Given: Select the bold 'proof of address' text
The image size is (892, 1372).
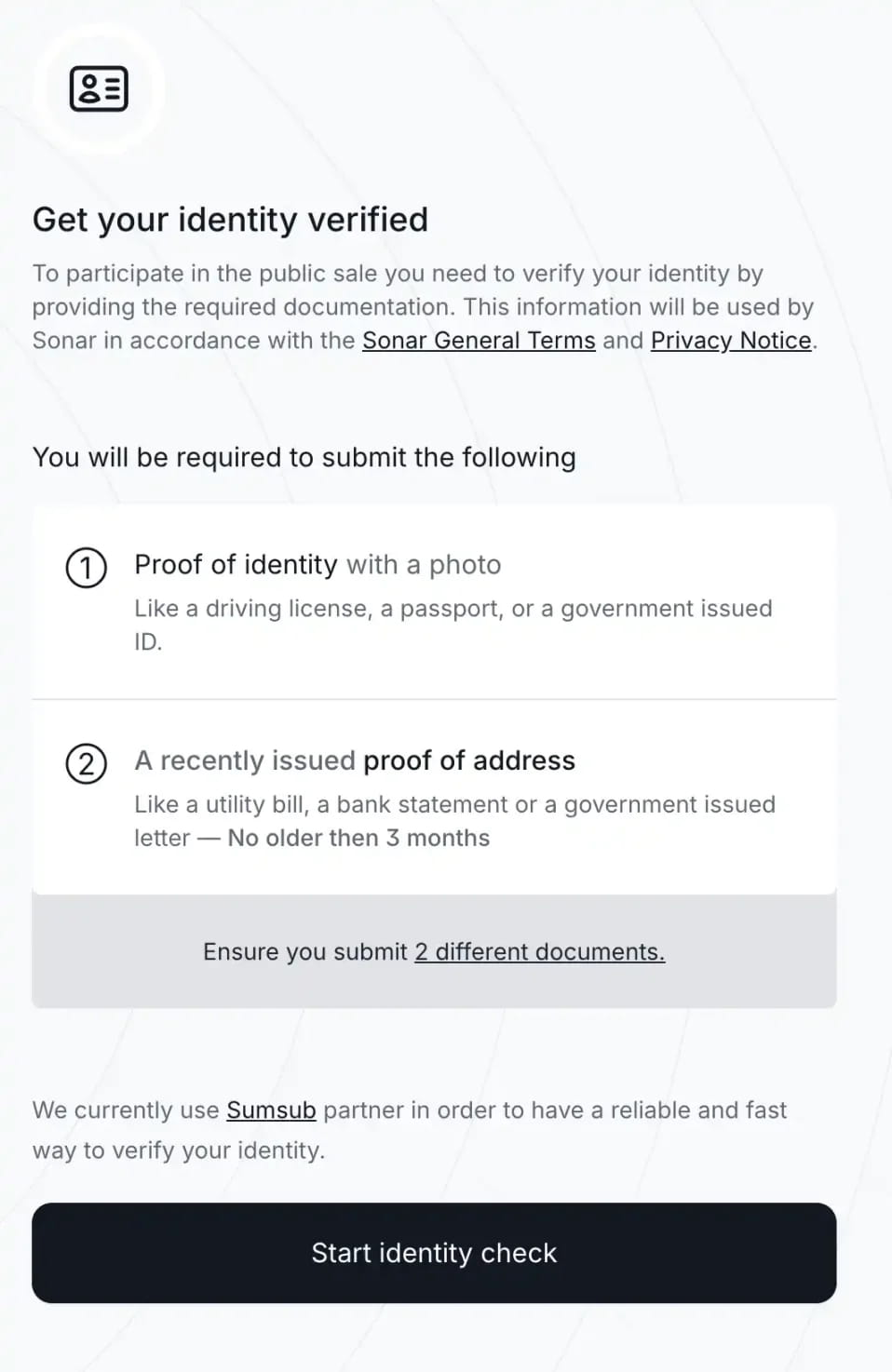Looking at the screenshot, I should pos(469,760).
